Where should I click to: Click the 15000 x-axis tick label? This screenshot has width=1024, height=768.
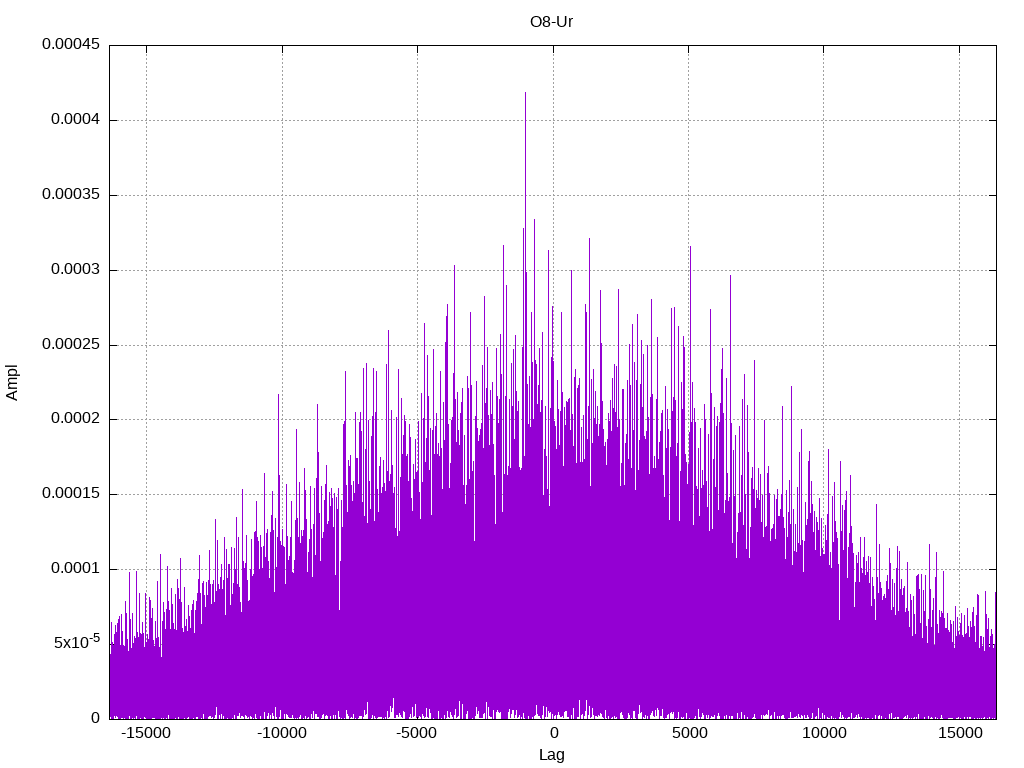tap(960, 733)
